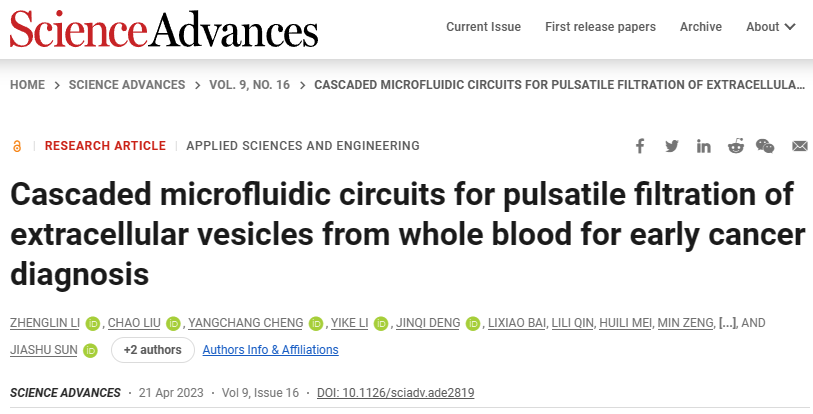813x414 pixels.
Task: Open Jiashu Sun's ORCID icon
Action: click(x=90, y=350)
